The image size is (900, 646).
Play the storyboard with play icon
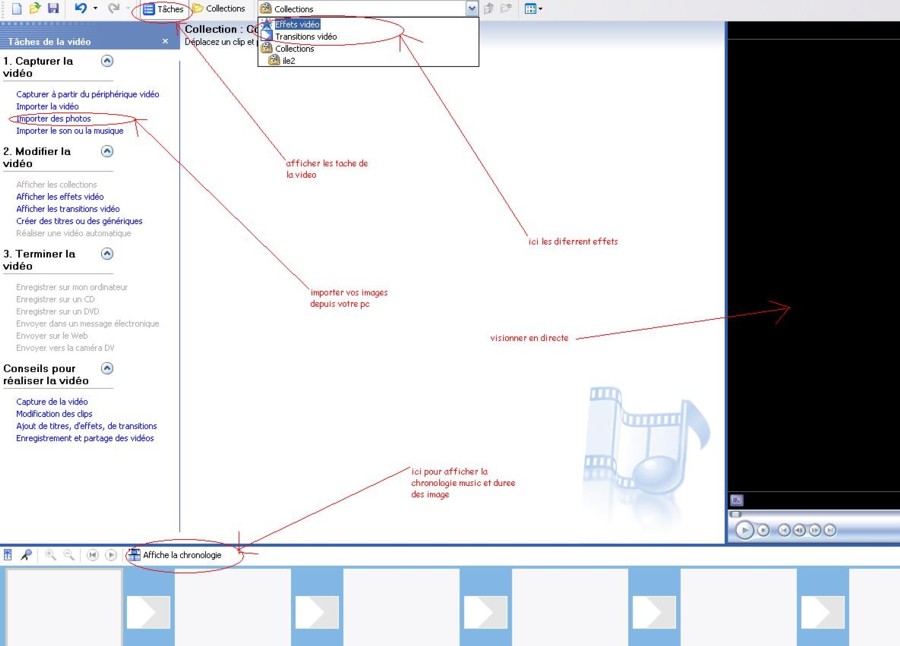111,555
